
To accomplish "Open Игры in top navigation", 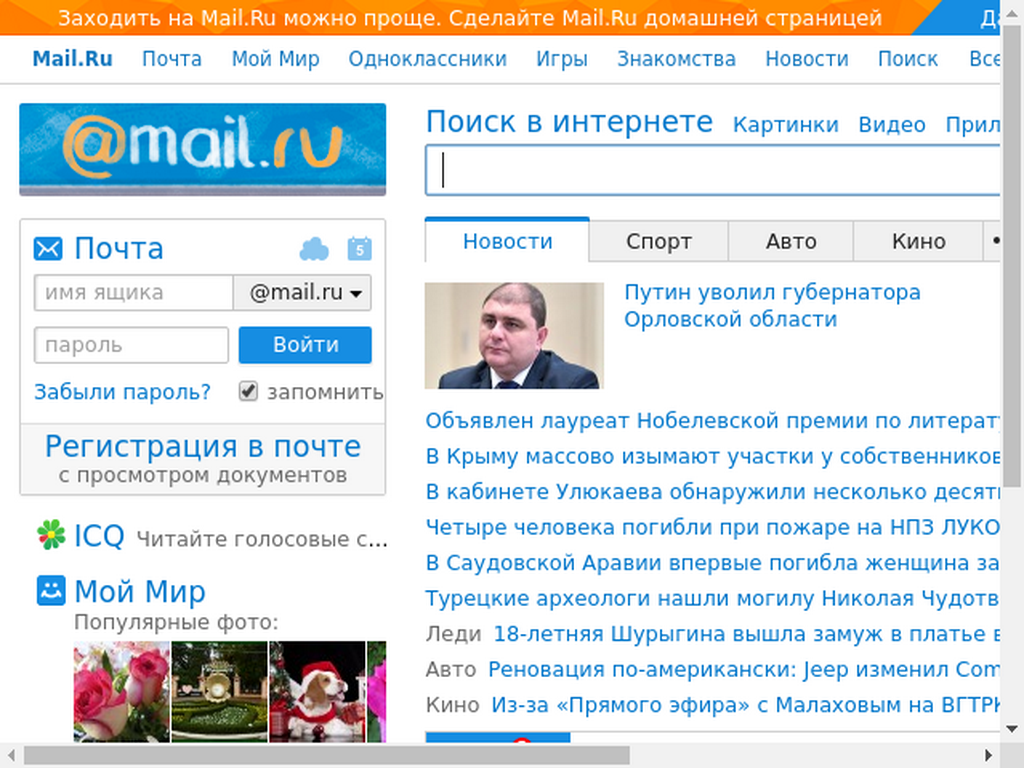I will pyautogui.click(x=562, y=59).
